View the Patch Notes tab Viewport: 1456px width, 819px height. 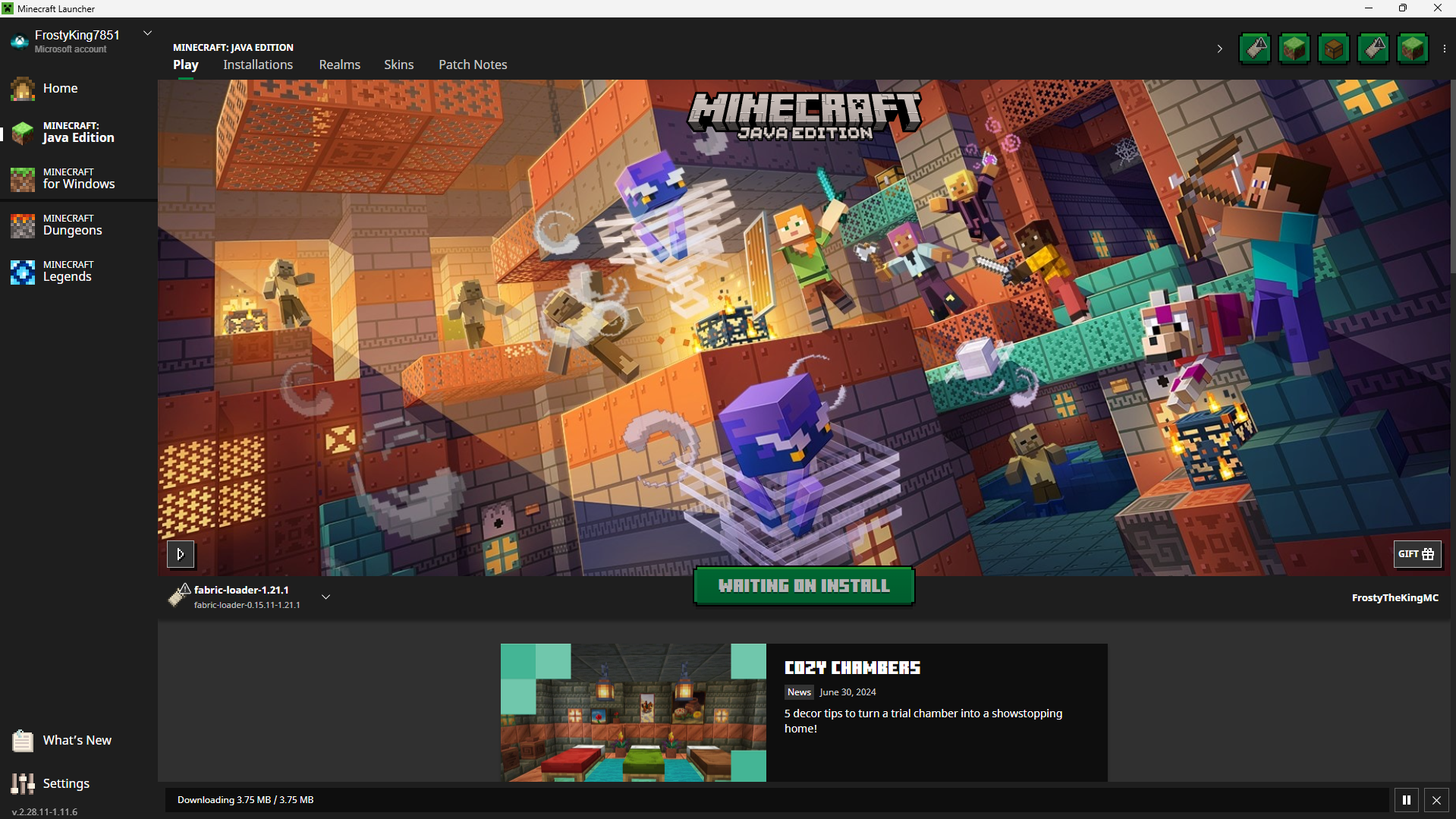click(x=473, y=65)
